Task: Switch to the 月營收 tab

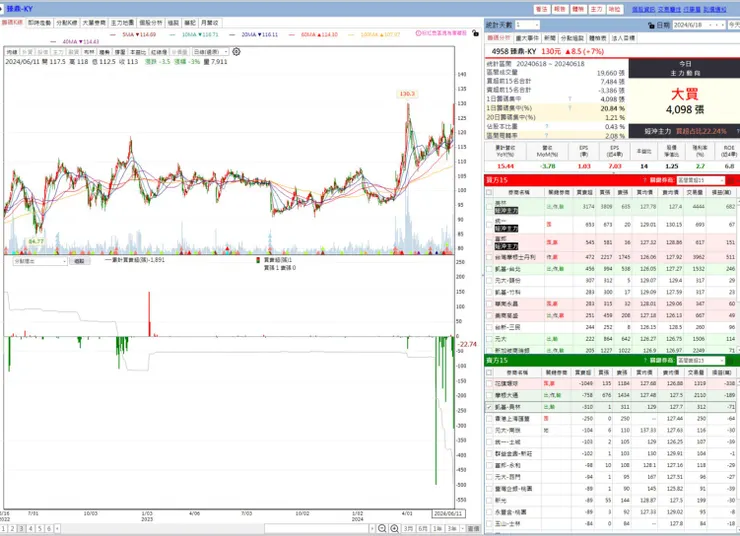Action: 210,23
